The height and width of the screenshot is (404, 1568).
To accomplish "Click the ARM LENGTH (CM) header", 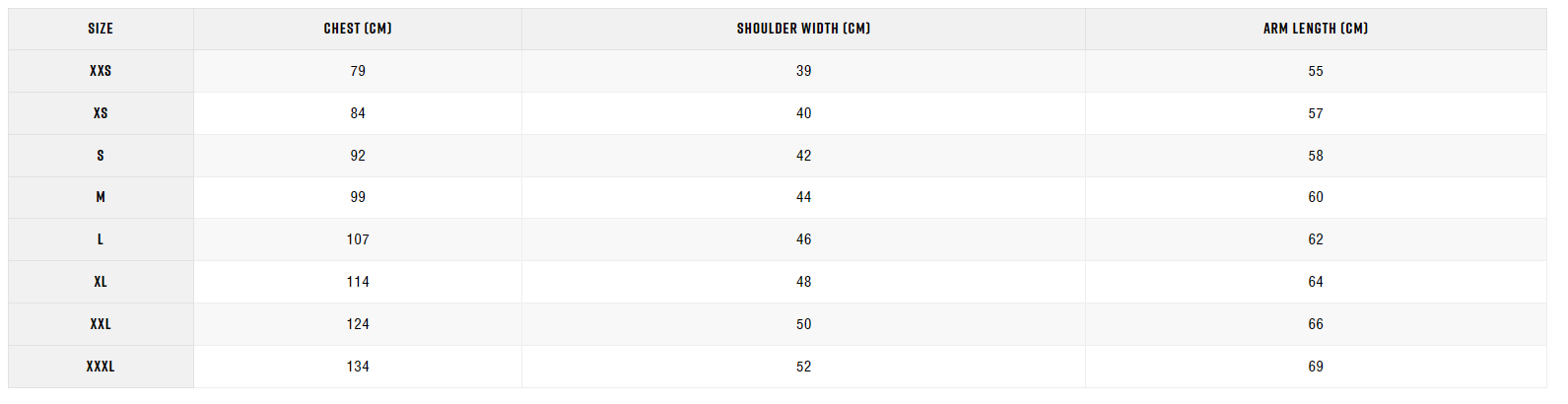I will pos(1316,29).
